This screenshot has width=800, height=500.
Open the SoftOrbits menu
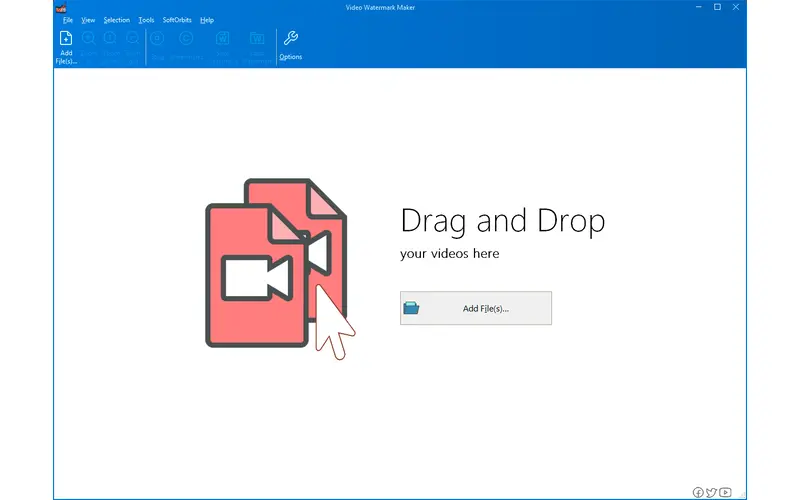(x=177, y=20)
